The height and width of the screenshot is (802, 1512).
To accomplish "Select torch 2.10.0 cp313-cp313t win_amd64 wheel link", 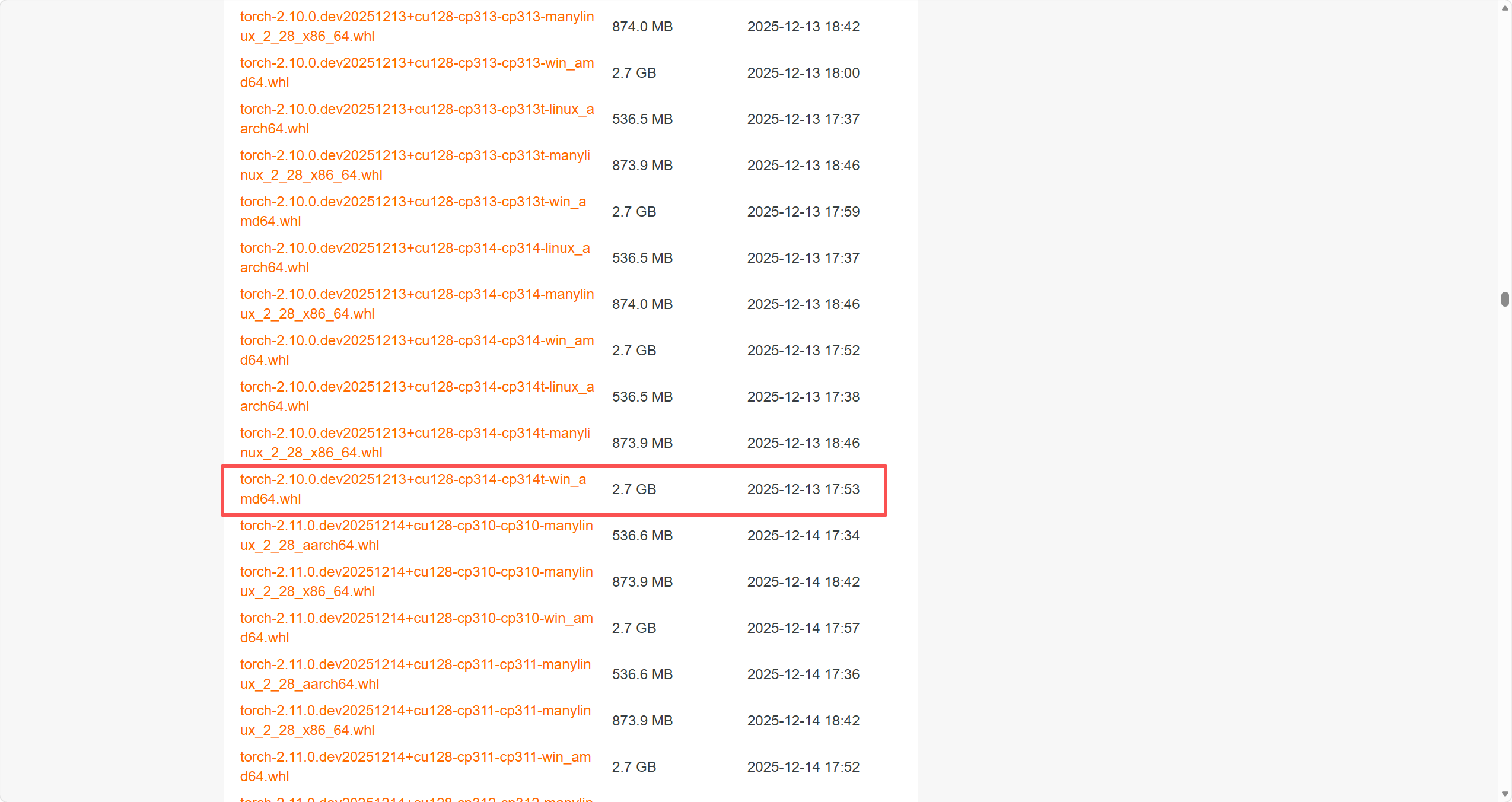I will (413, 202).
